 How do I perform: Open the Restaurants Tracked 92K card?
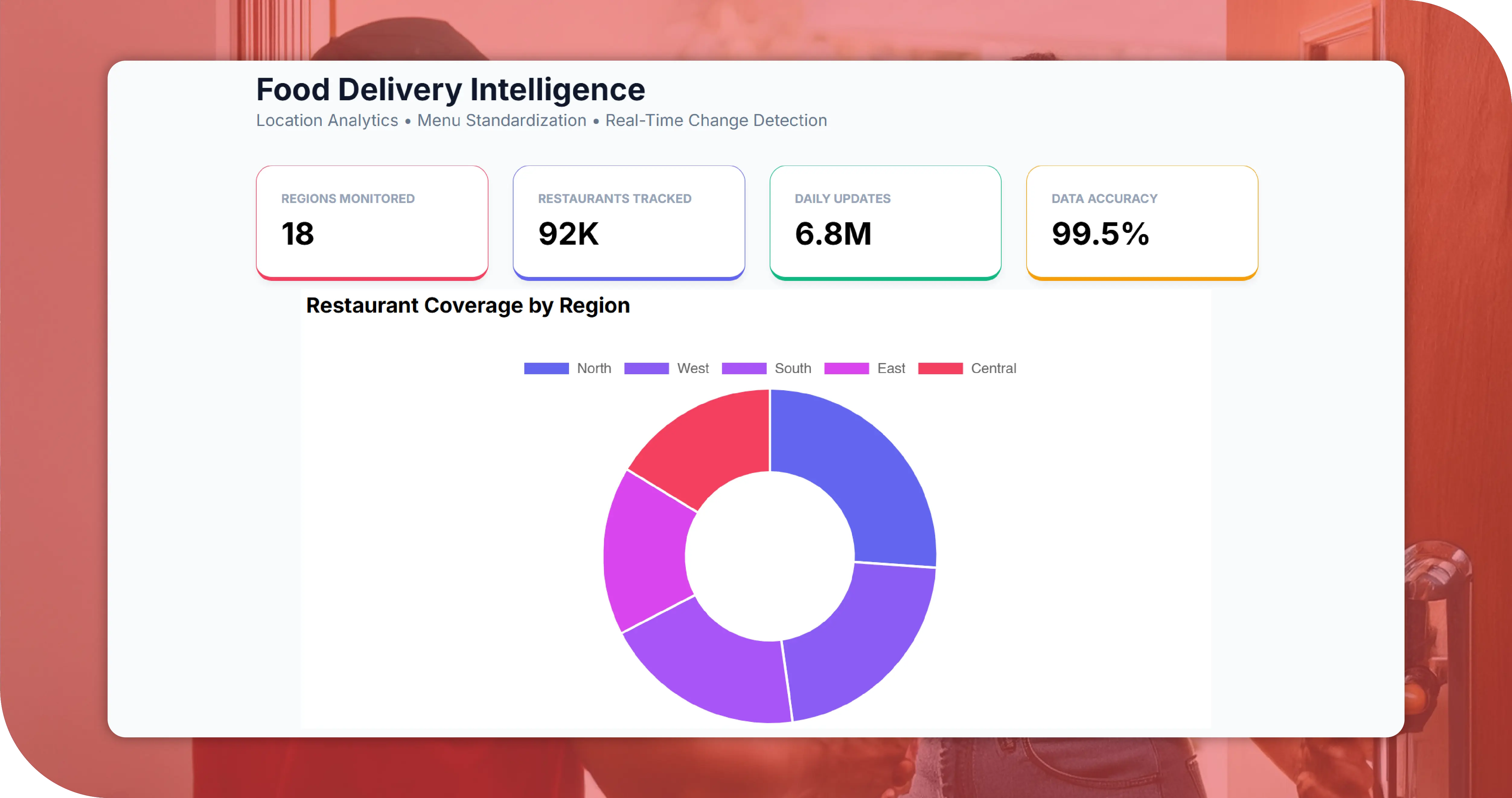click(x=629, y=223)
